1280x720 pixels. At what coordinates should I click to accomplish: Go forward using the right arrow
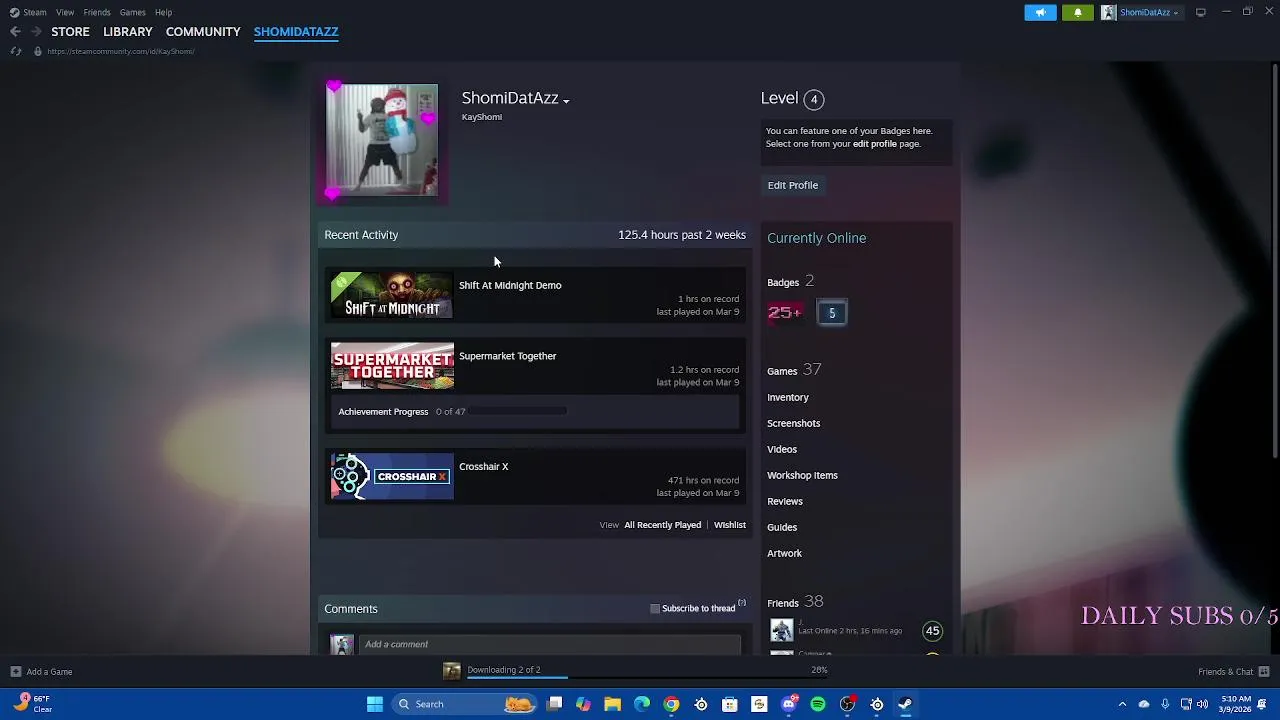tap(36, 32)
